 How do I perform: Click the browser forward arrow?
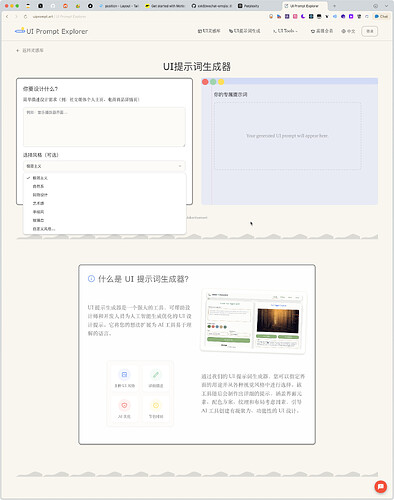pos(16,16)
